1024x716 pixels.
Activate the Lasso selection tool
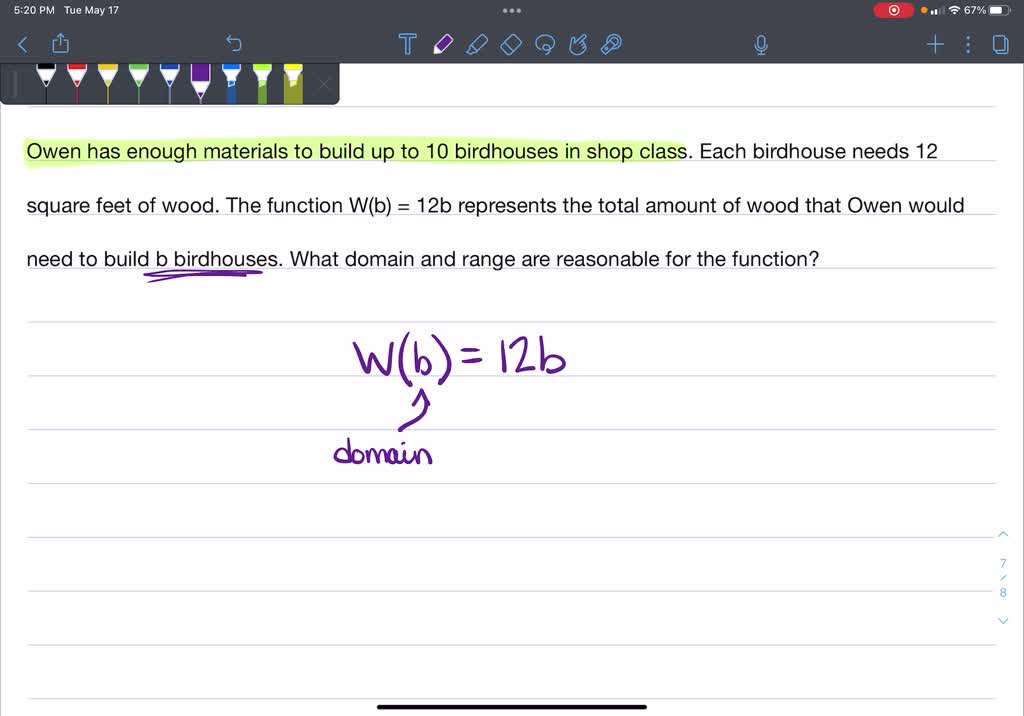tap(544, 44)
